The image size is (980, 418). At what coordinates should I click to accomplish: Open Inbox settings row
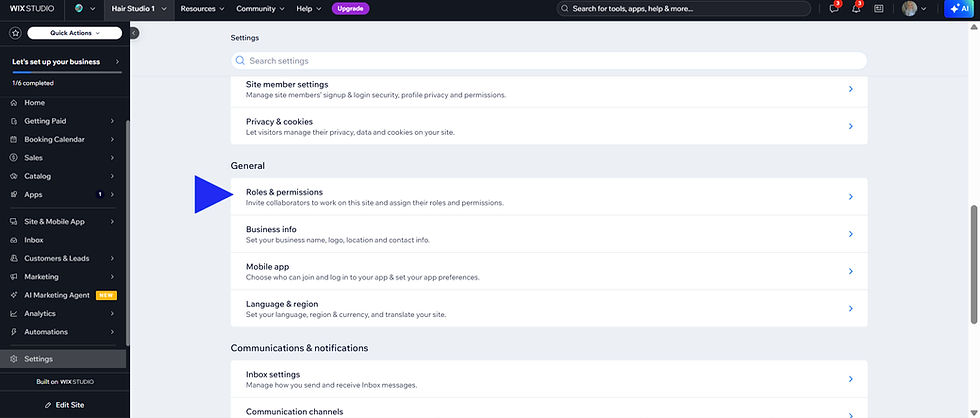[549, 379]
